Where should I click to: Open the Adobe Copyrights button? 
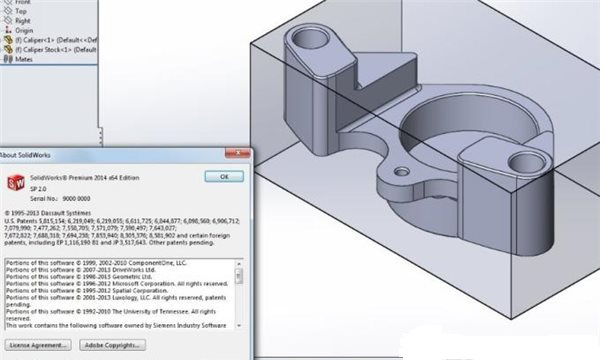click(112, 345)
